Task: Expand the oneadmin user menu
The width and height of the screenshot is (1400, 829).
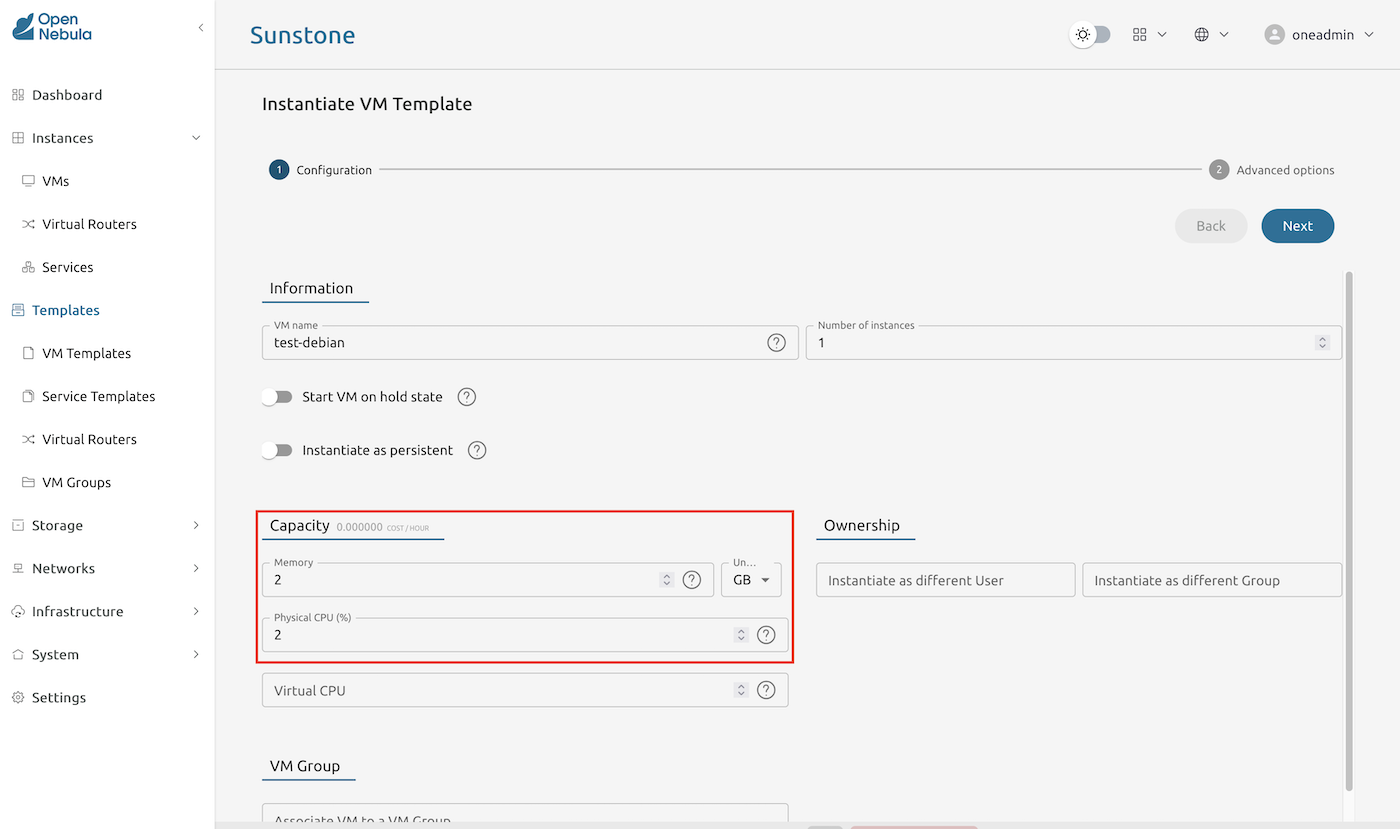Action: click(1318, 33)
